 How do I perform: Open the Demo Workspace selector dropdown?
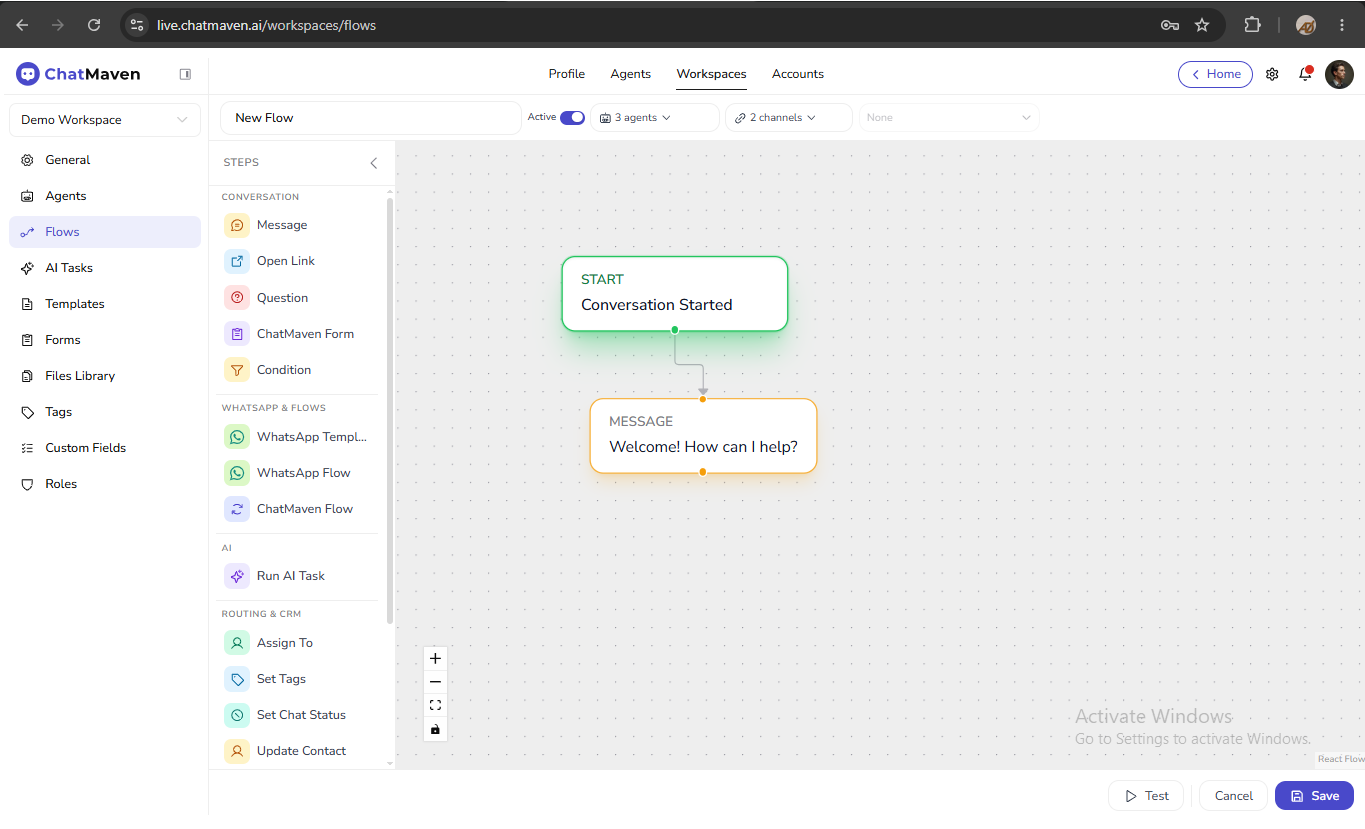pos(105,120)
